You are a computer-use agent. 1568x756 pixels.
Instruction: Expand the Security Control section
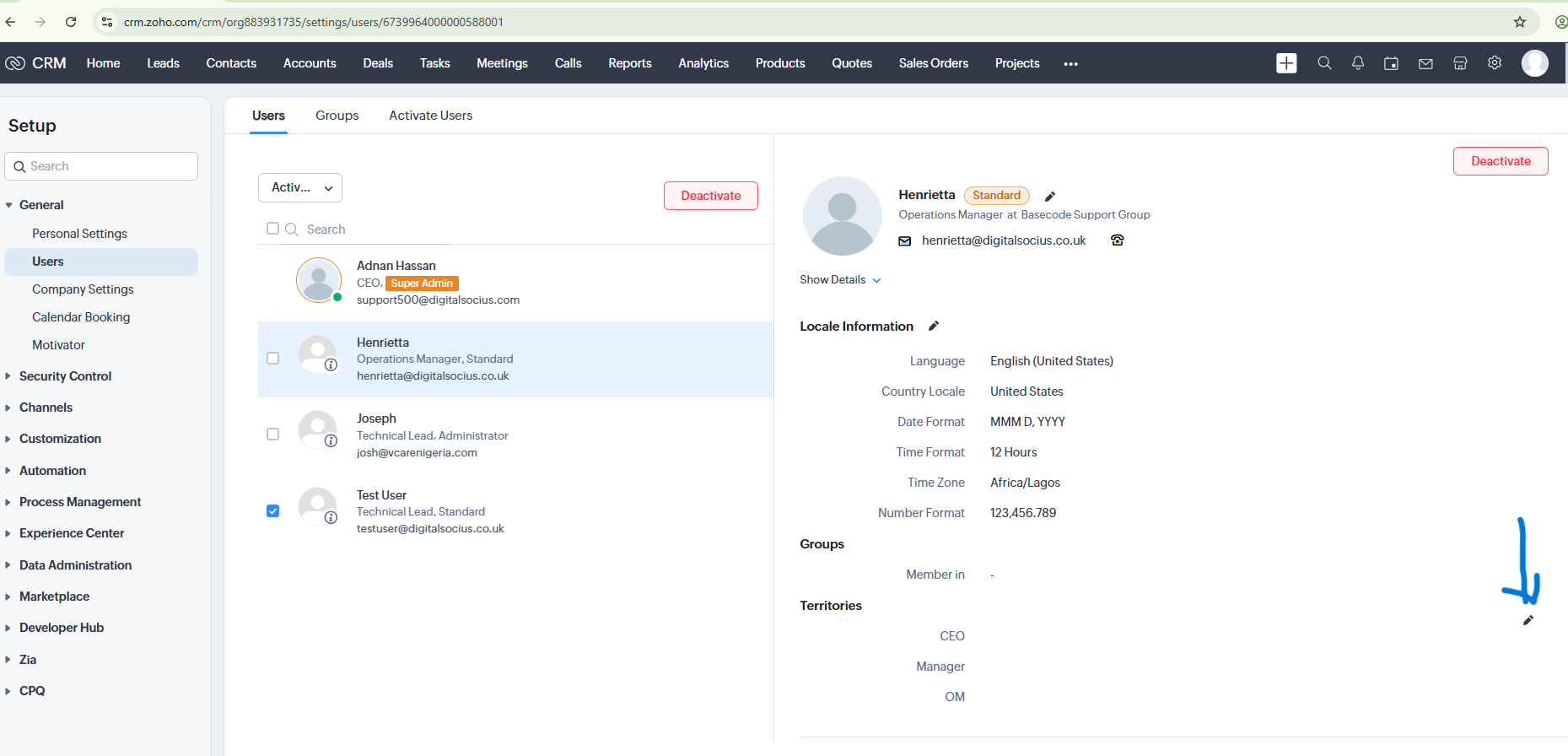coord(65,376)
